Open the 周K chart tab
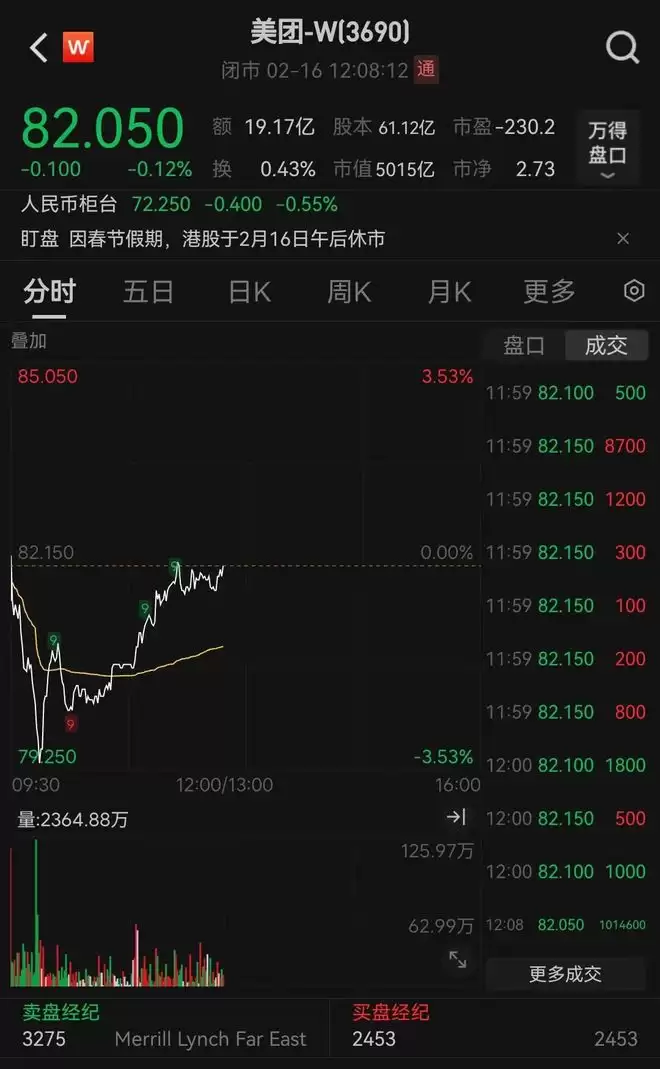Screen dimensions: 660x1069 tap(349, 292)
